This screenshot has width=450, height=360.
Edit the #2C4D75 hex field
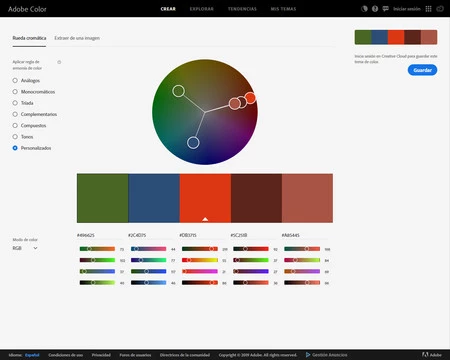(151, 235)
